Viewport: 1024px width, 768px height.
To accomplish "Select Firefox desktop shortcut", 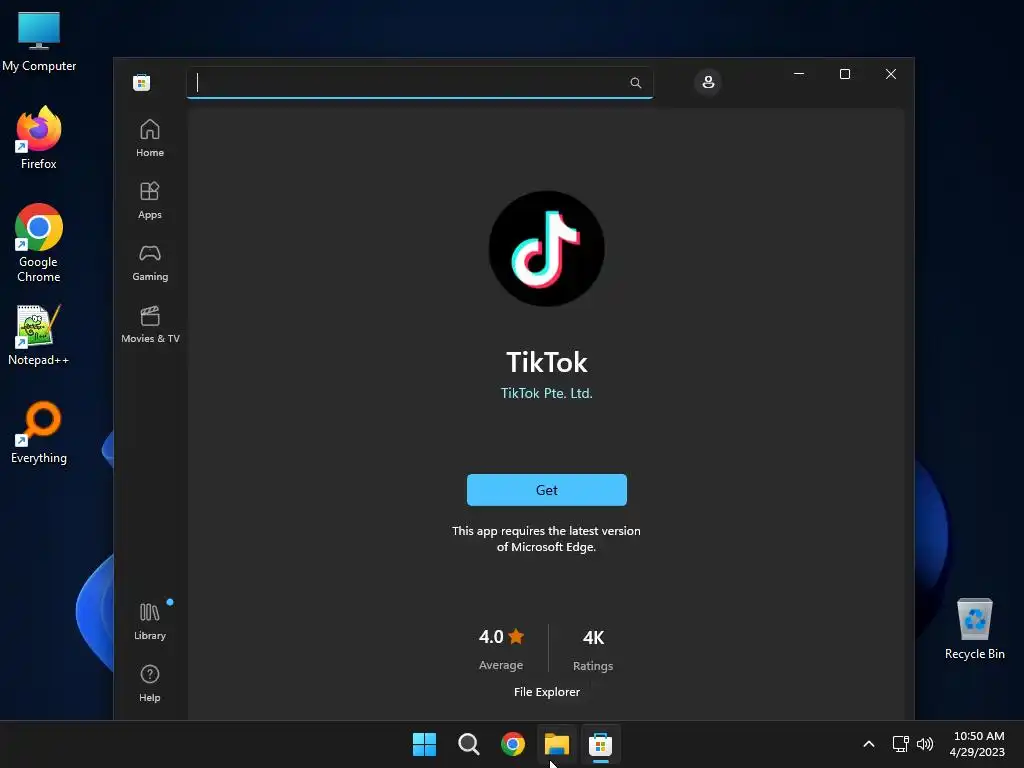I will tap(39, 138).
